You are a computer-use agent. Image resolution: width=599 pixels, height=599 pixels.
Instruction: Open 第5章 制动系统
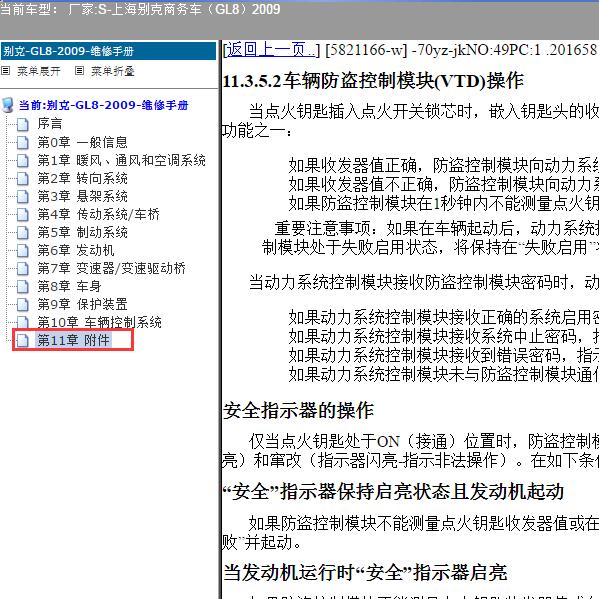[x=82, y=232]
